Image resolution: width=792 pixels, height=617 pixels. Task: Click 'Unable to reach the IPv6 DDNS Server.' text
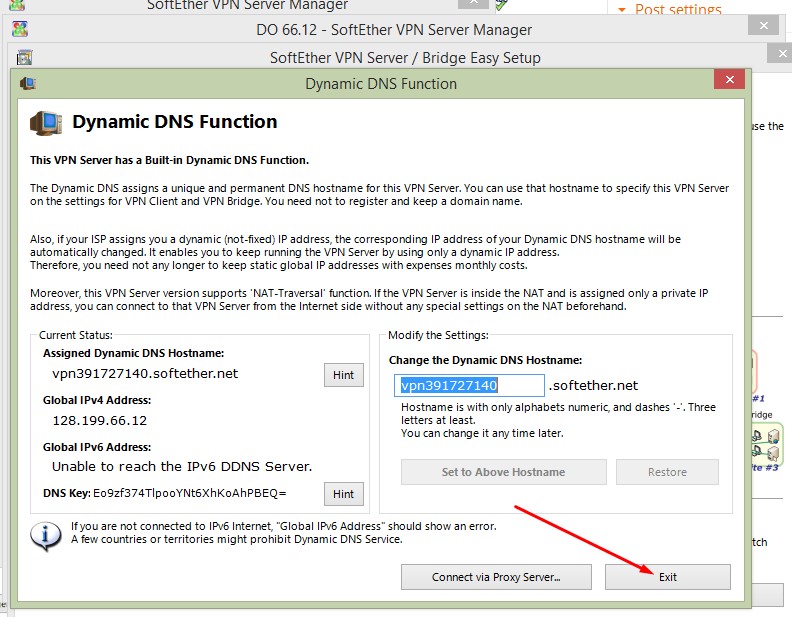(x=182, y=466)
